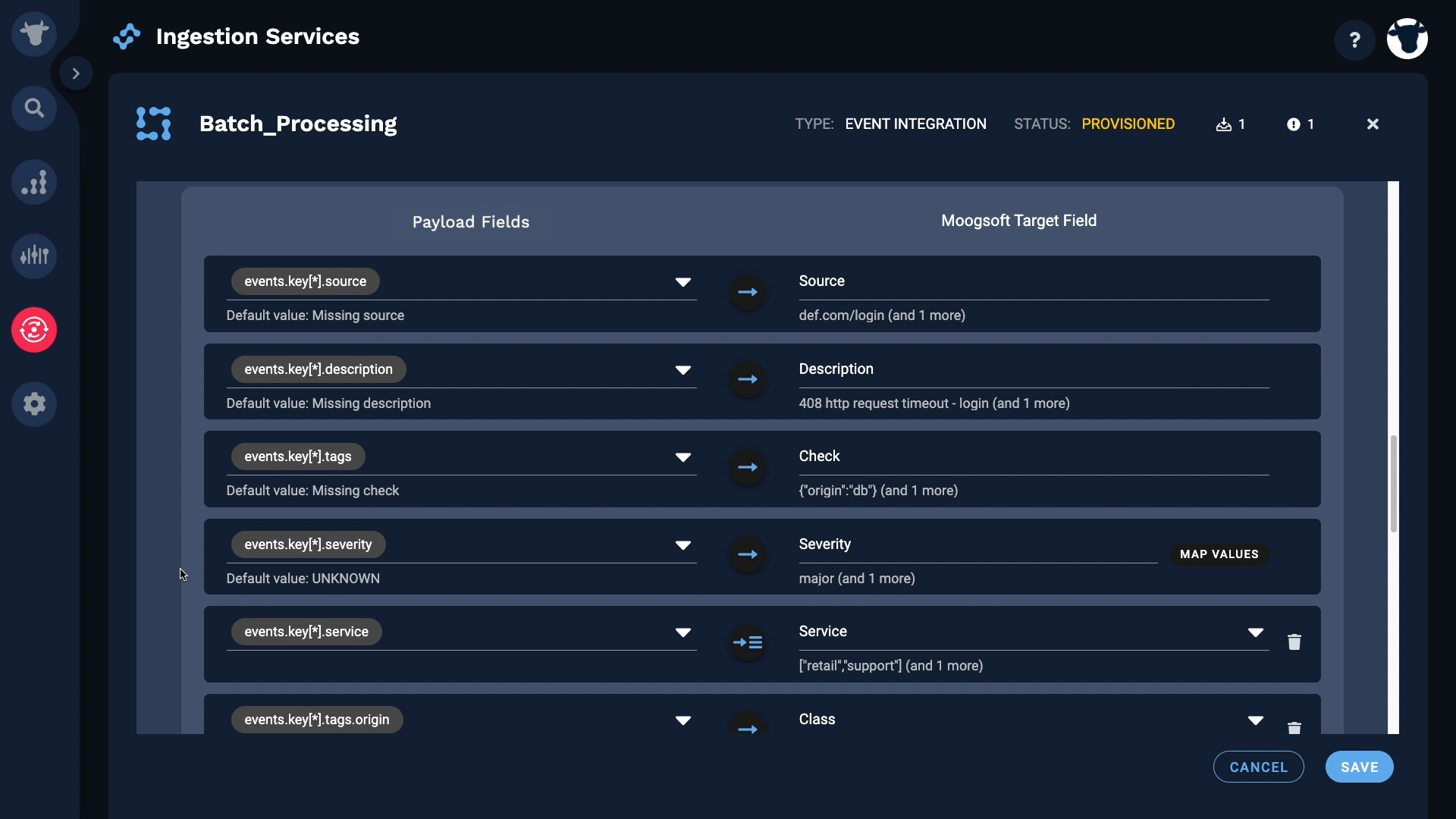Viewport: 1456px width, 819px height.
Task: Click the Check target field
Action: coord(1034,457)
